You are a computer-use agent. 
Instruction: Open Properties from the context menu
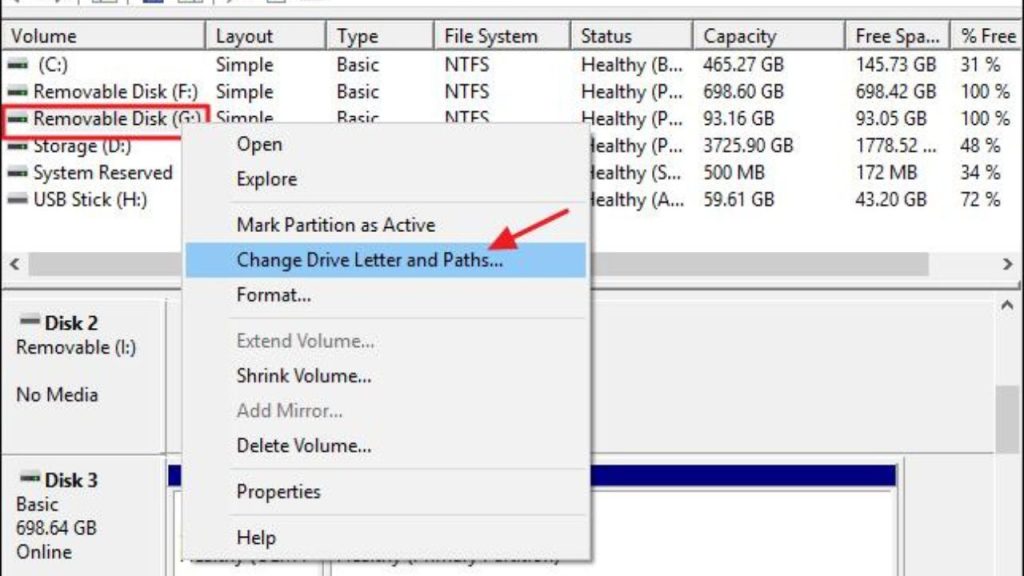tap(278, 492)
